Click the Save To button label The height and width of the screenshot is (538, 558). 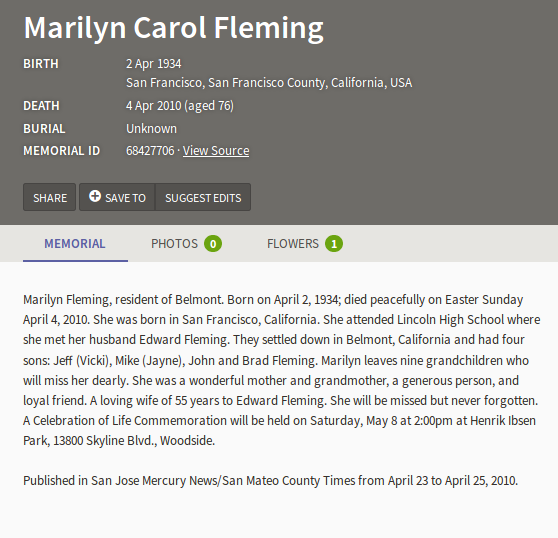(x=125, y=198)
